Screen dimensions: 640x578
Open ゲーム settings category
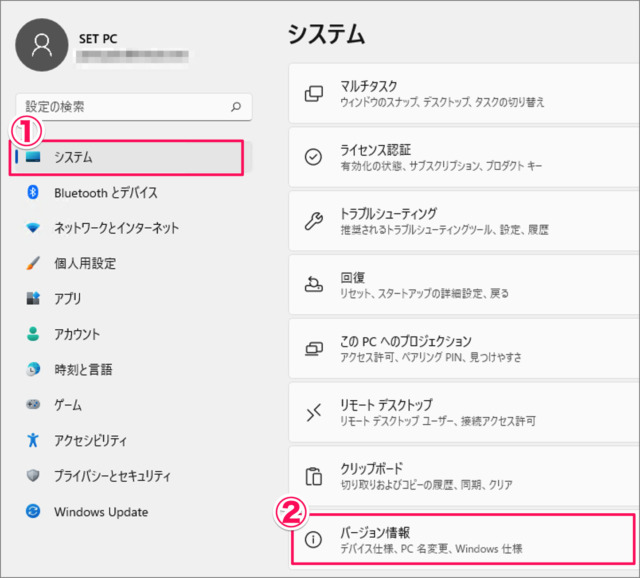(69, 405)
